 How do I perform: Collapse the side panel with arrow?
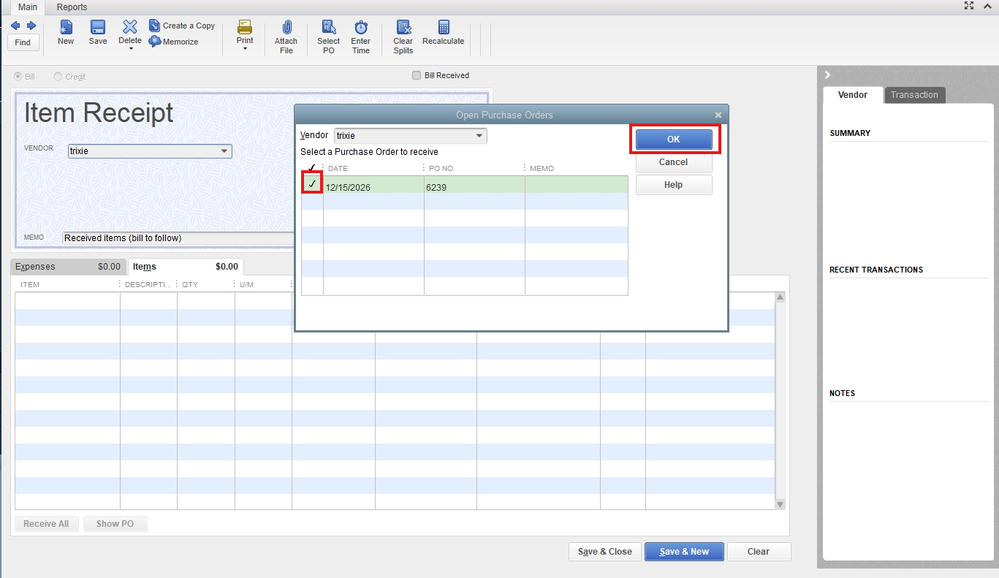[x=828, y=75]
